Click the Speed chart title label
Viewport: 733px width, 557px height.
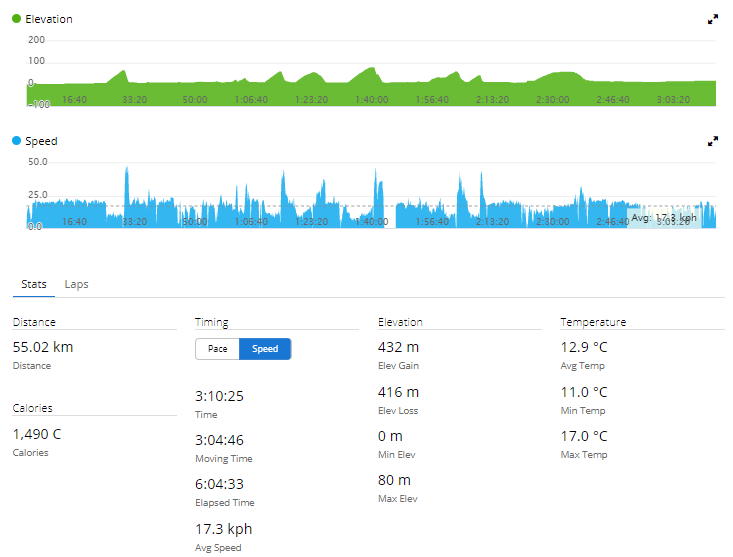(41, 142)
